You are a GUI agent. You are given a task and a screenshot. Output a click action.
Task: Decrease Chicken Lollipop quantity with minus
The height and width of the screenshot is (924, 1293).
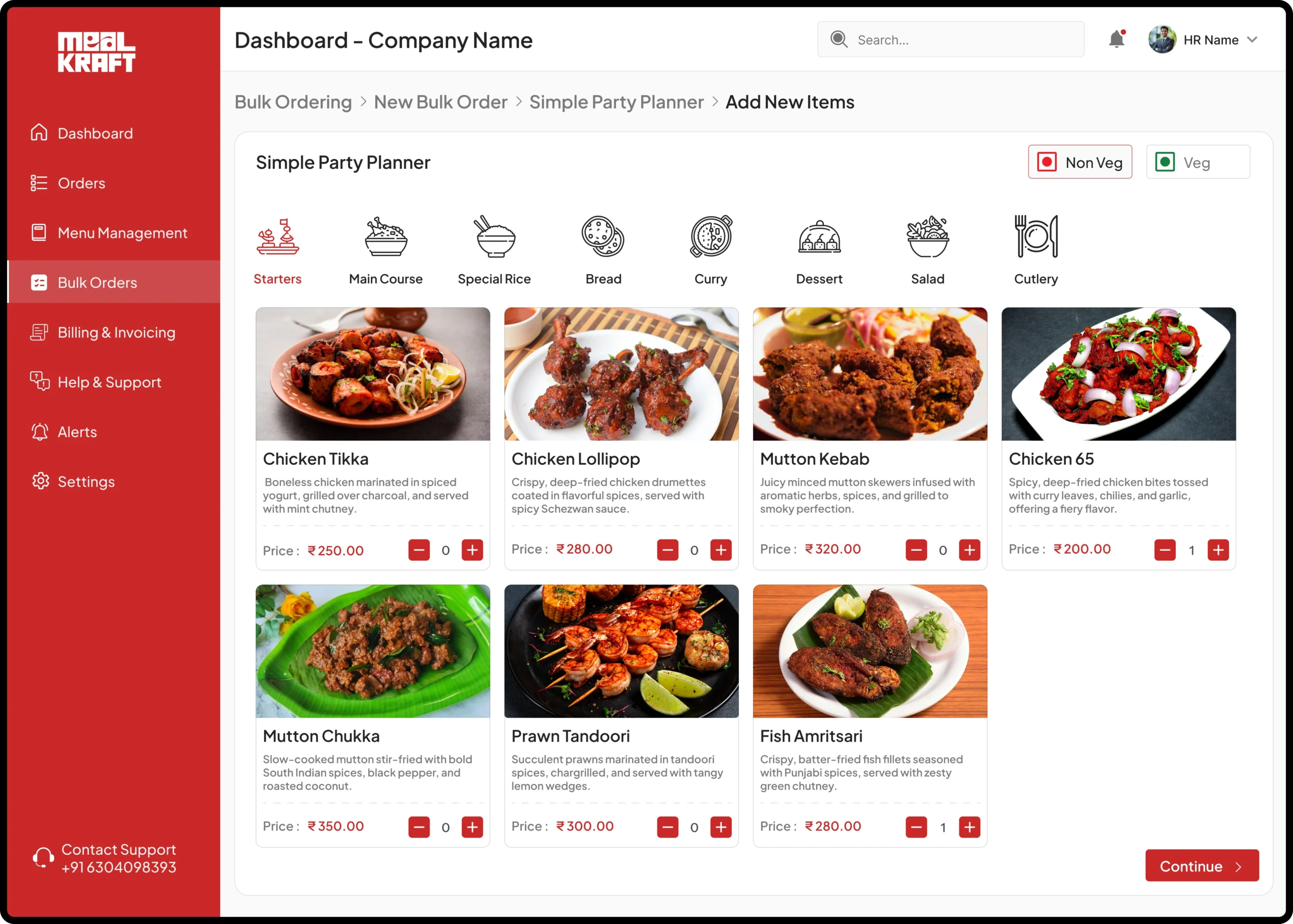tap(668, 550)
